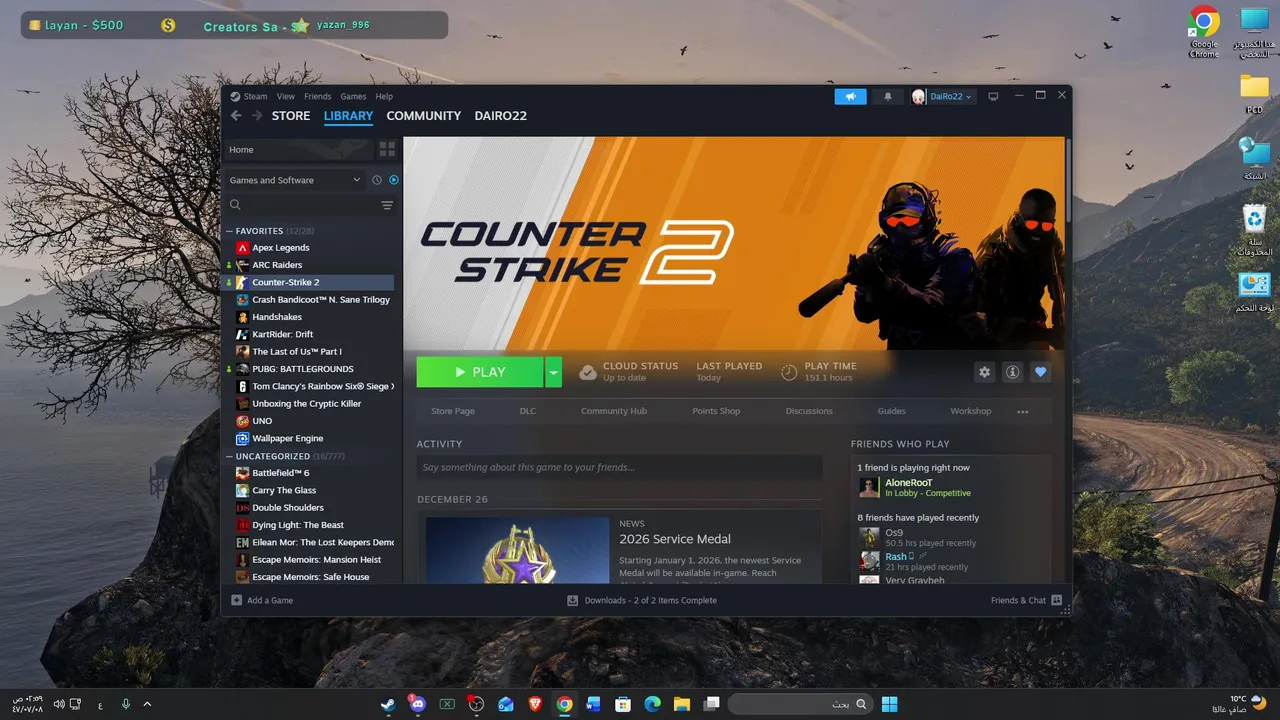Screen dimensions: 1280x720
Task: Open Google Chrome desktop shortcut
Action: pos(1204,32)
